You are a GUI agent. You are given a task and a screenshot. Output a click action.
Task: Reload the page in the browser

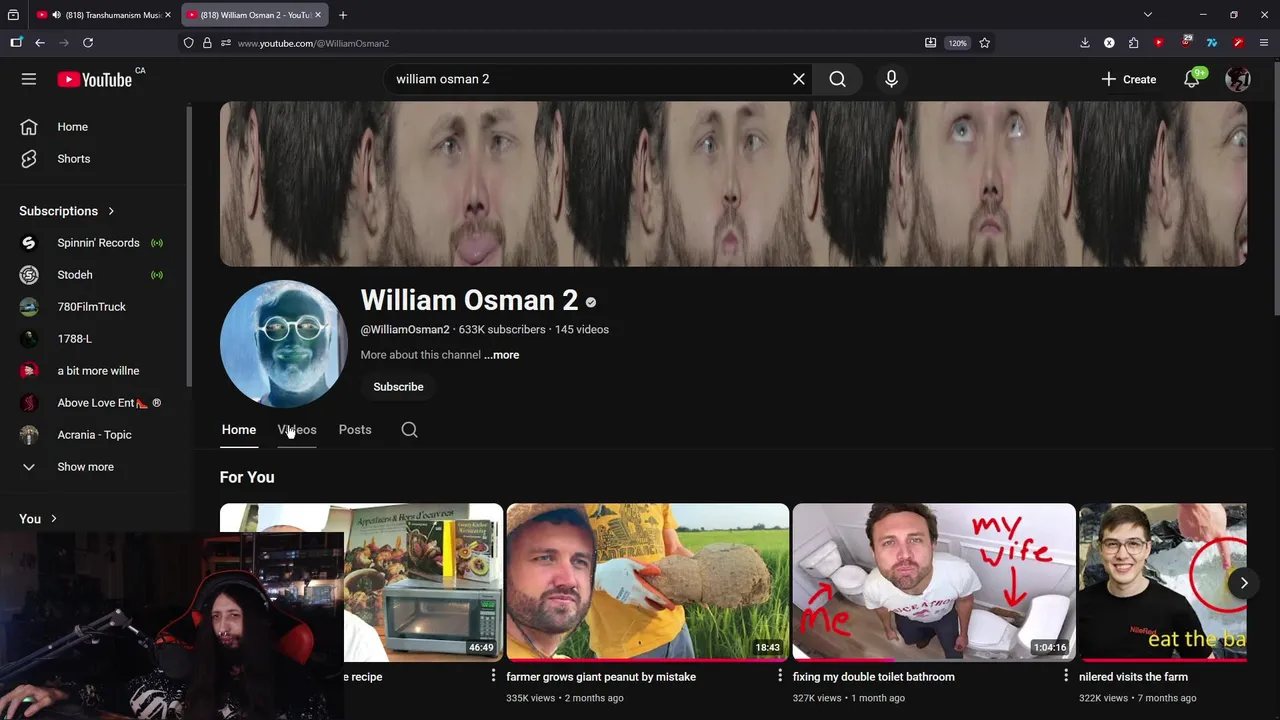click(88, 43)
